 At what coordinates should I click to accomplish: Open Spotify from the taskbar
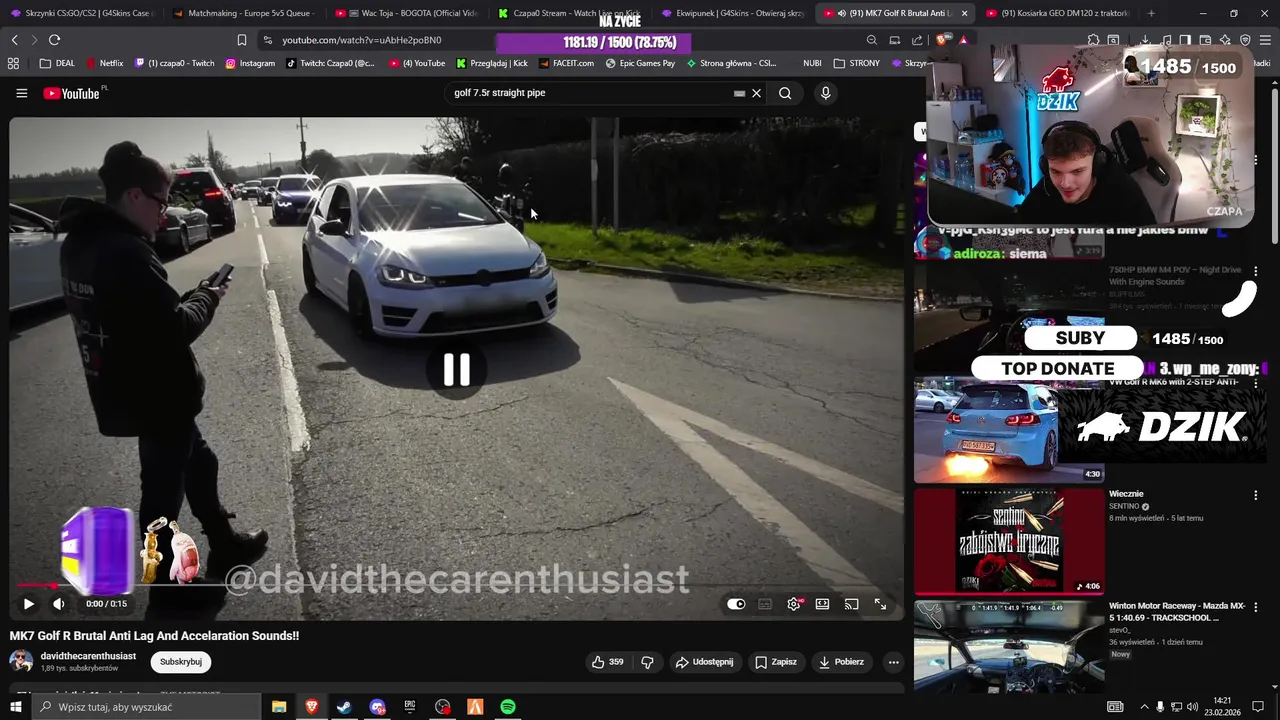tap(508, 707)
